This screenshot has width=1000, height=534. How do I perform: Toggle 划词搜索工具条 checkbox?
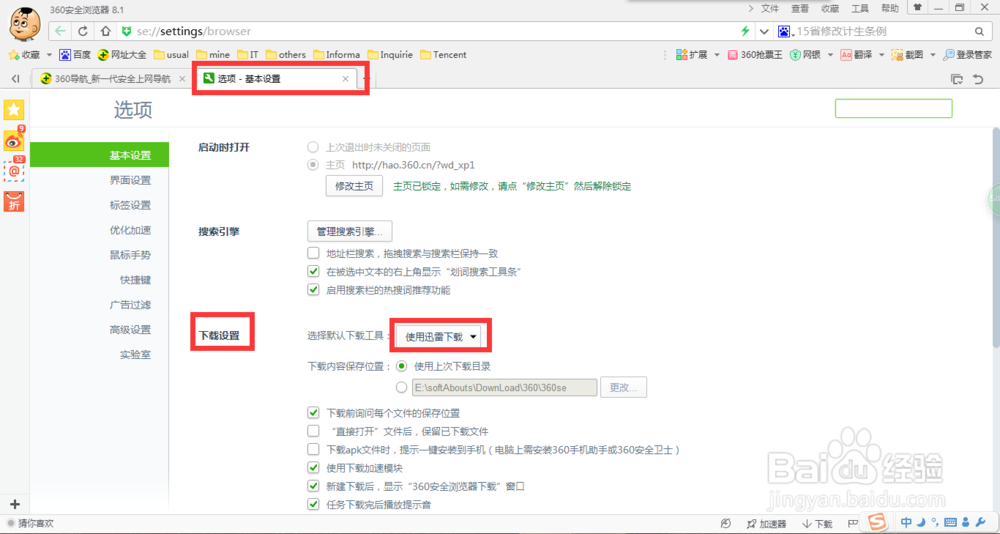click(313, 271)
